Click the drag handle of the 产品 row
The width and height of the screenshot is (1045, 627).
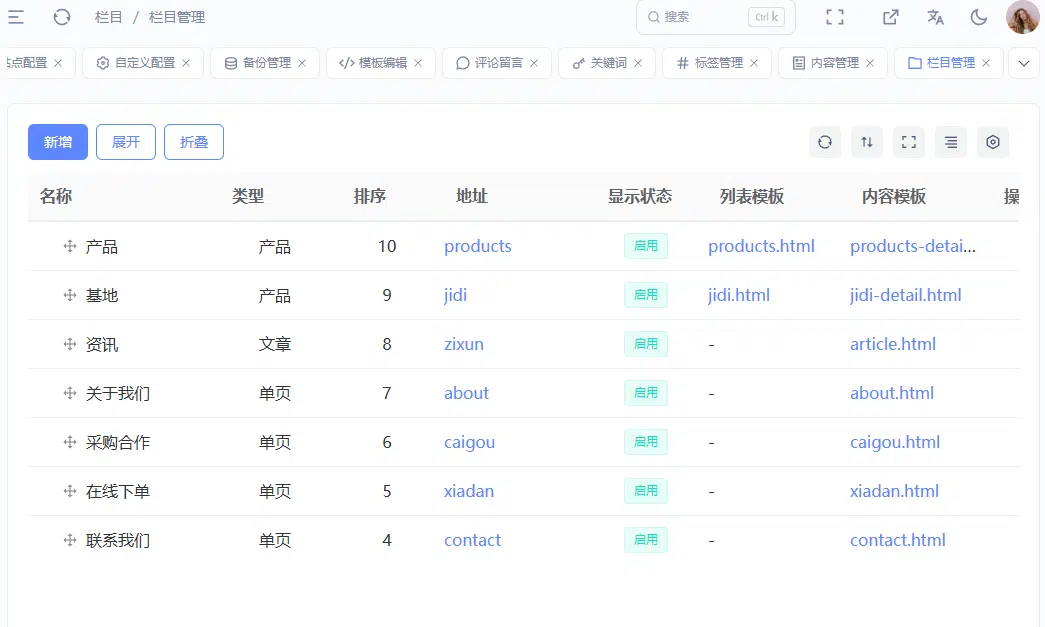70,246
